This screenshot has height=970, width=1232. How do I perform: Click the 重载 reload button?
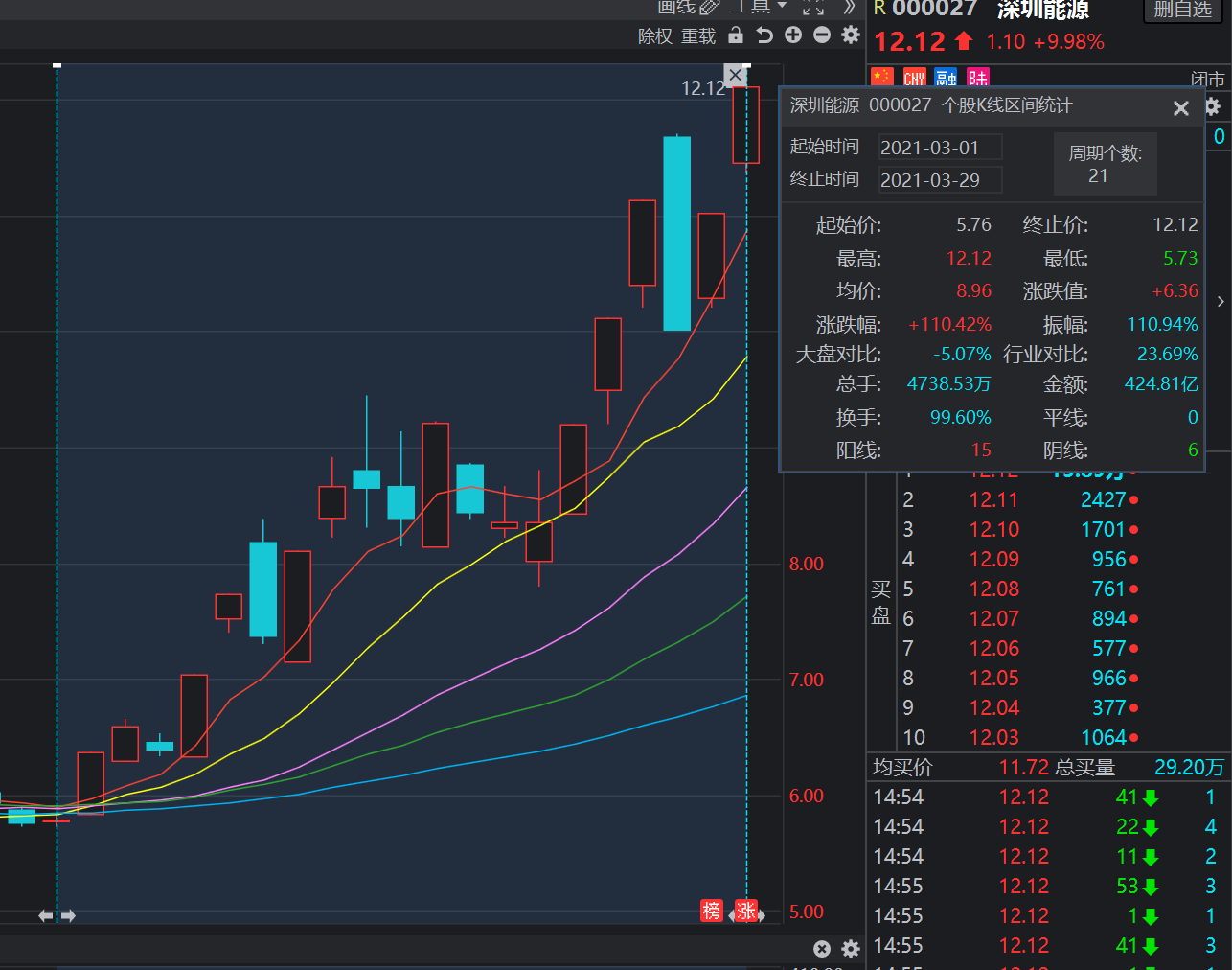click(698, 36)
